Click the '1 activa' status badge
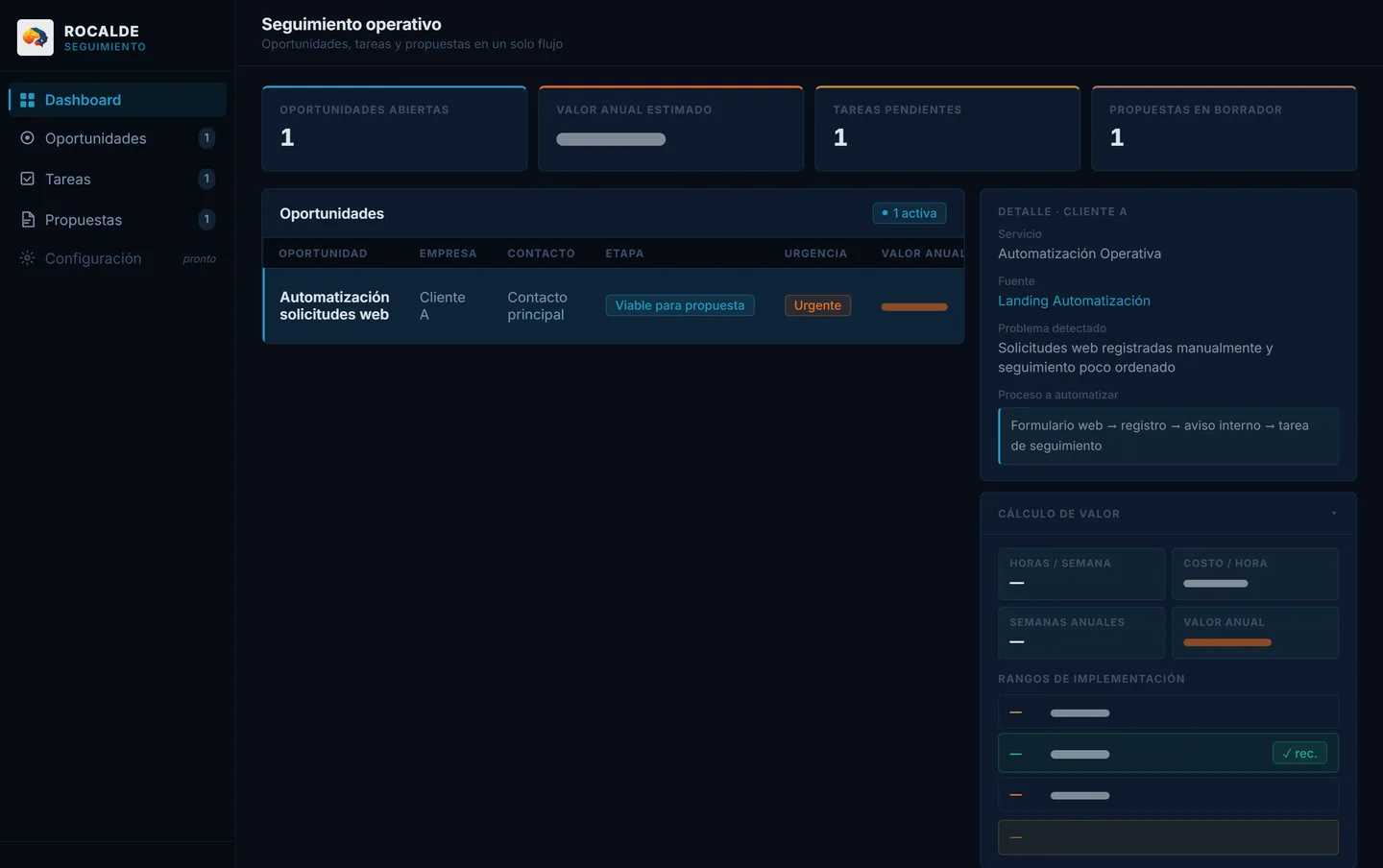This screenshot has width=1383, height=868. [x=910, y=213]
